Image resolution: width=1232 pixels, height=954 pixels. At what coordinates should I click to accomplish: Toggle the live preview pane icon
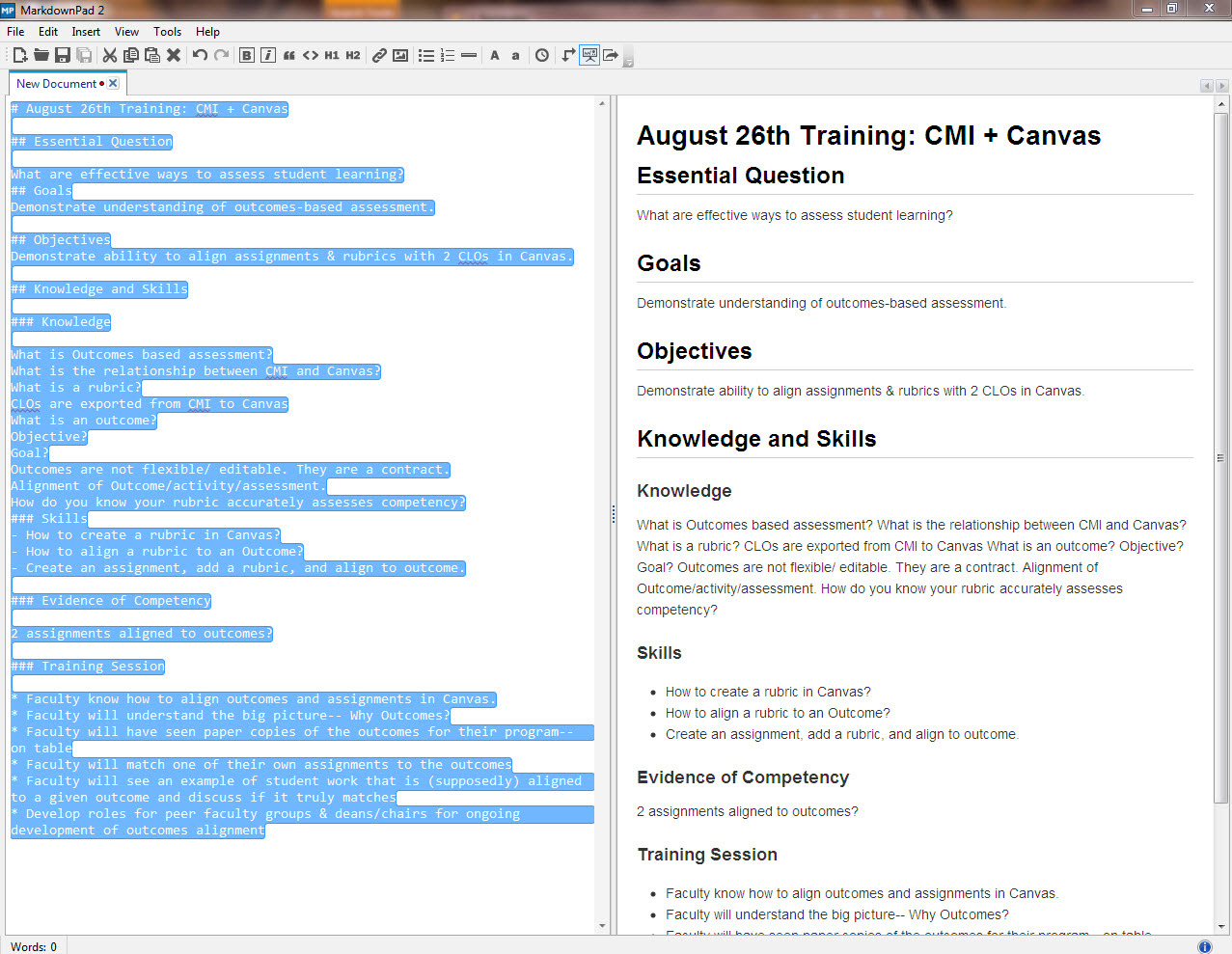(x=589, y=55)
